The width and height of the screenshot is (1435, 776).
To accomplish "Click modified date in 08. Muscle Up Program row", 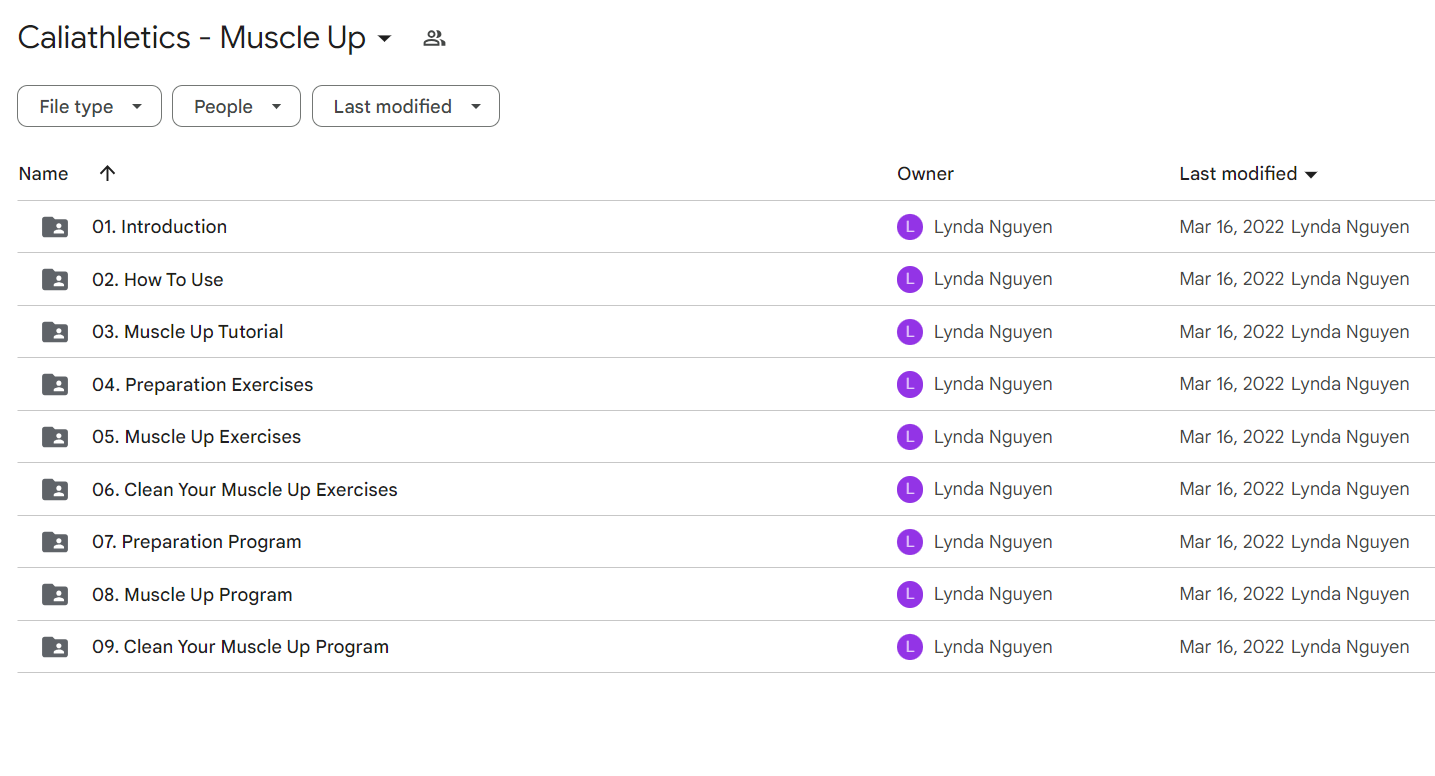I will coord(1232,594).
